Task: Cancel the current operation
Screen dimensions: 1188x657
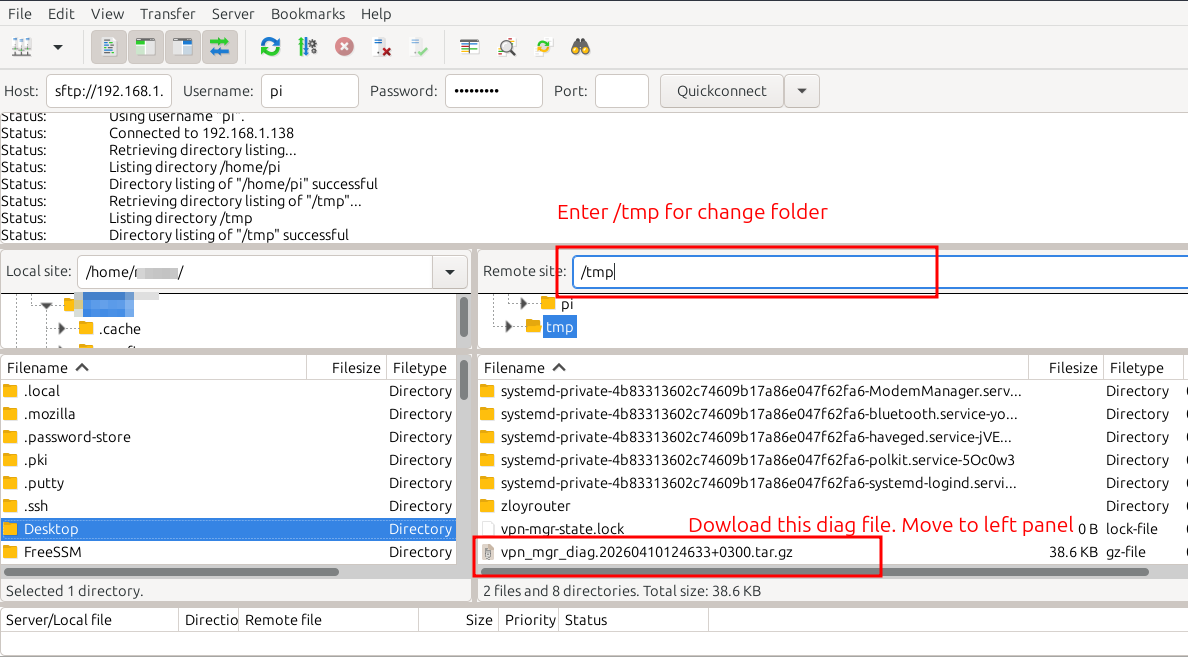Action: tap(344, 47)
